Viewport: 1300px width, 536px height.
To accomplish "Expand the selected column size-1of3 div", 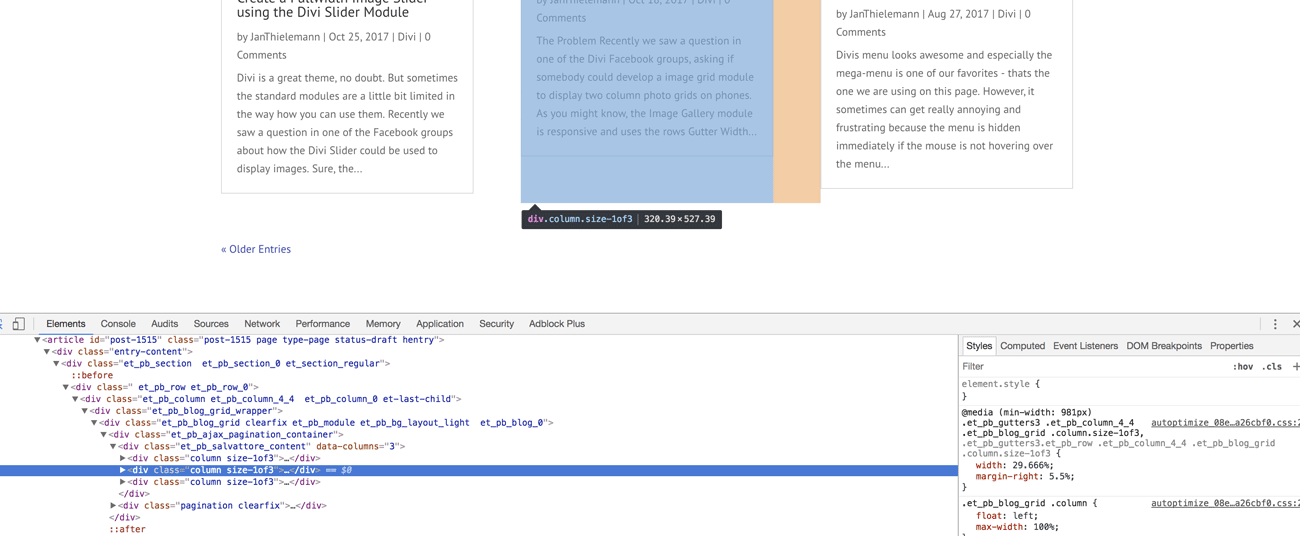I will 123,470.
